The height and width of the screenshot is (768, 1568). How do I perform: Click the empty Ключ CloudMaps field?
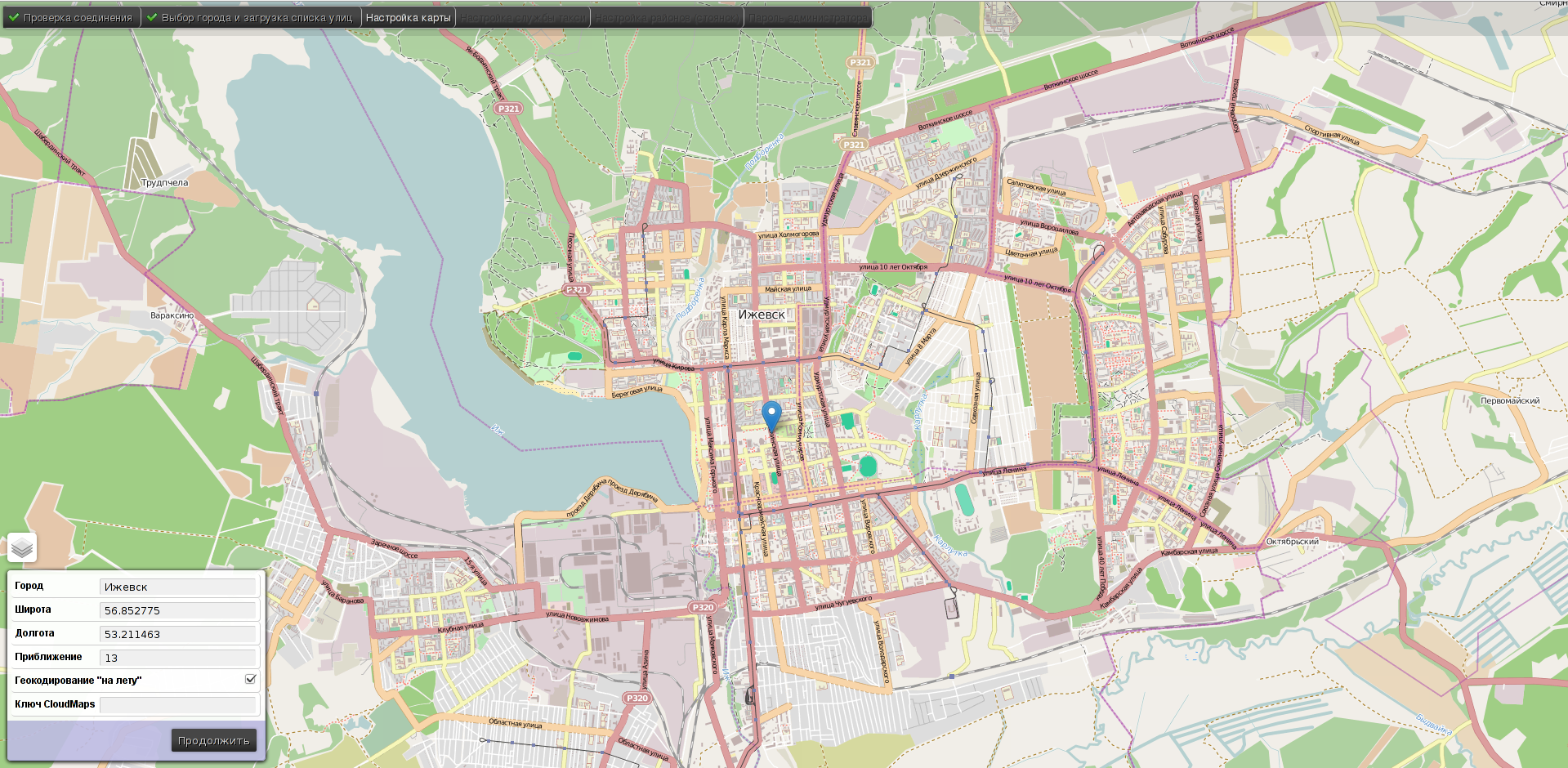pyautogui.click(x=178, y=704)
